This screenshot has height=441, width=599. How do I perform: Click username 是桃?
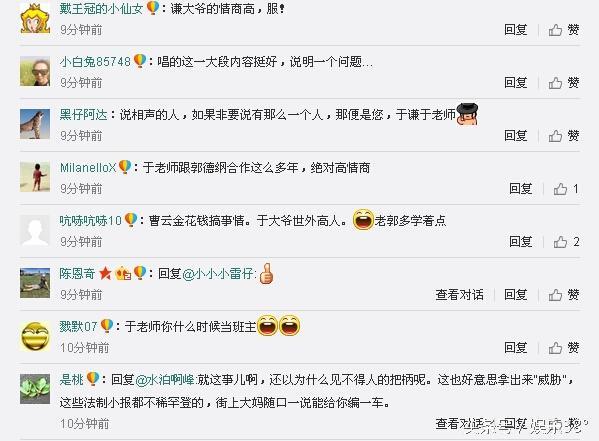(x=71, y=379)
